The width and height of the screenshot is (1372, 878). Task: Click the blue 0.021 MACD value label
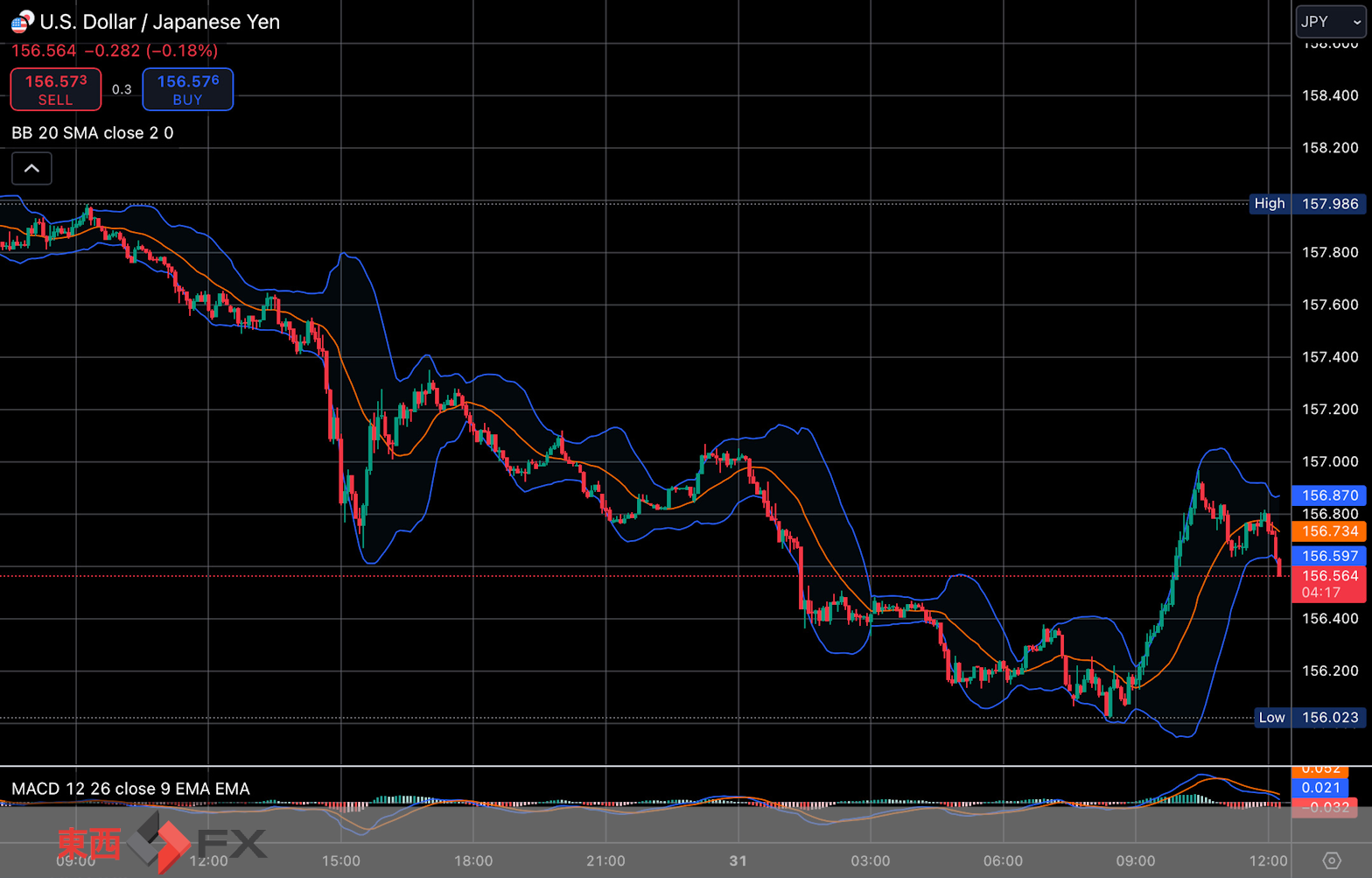point(1321,788)
